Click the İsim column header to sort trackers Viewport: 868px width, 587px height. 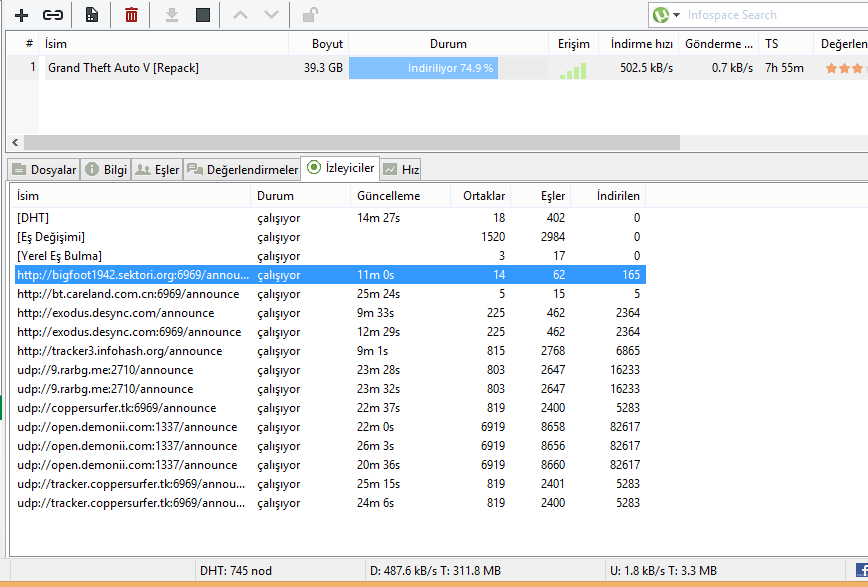pyautogui.click(x=28, y=196)
